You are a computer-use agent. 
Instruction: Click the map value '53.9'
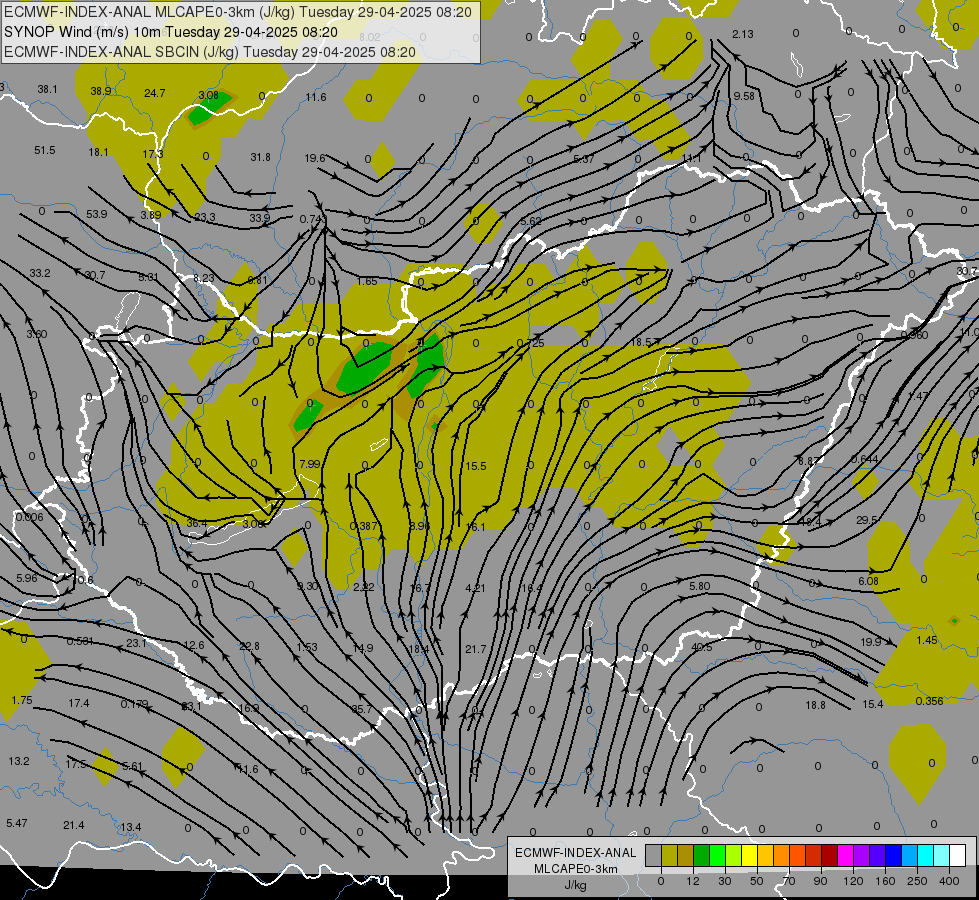pyautogui.click(x=97, y=214)
